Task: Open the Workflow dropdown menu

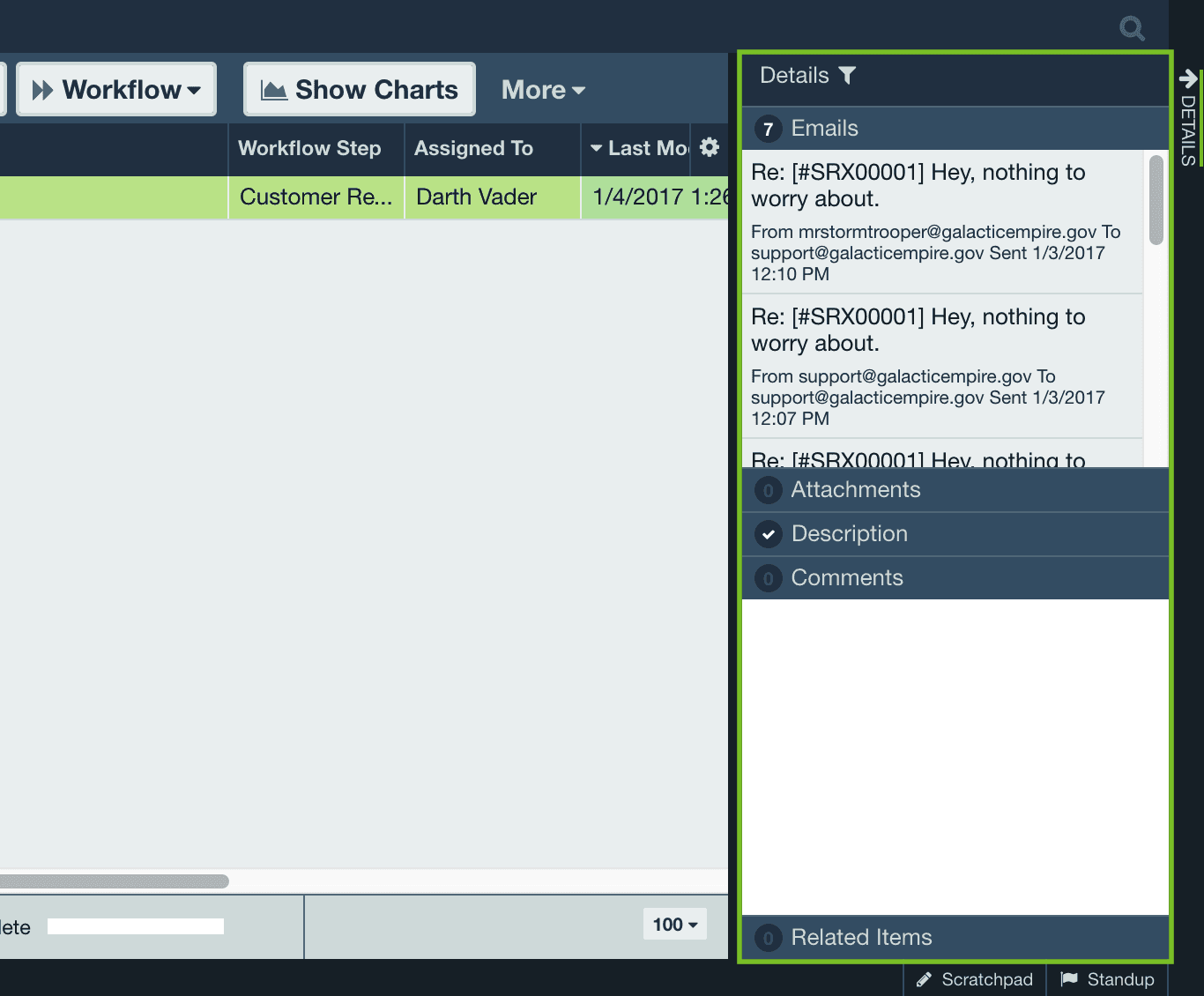Action: [x=115, y=88]
